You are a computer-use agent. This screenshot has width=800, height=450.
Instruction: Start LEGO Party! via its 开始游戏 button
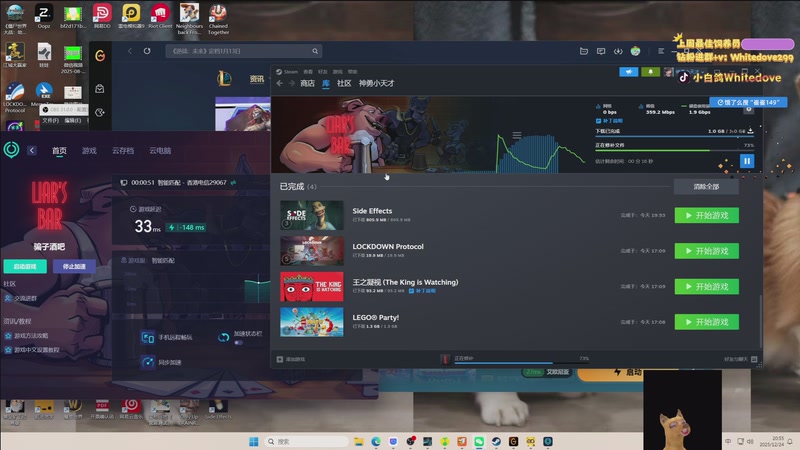pyautogui.click(x=707, y=322)
